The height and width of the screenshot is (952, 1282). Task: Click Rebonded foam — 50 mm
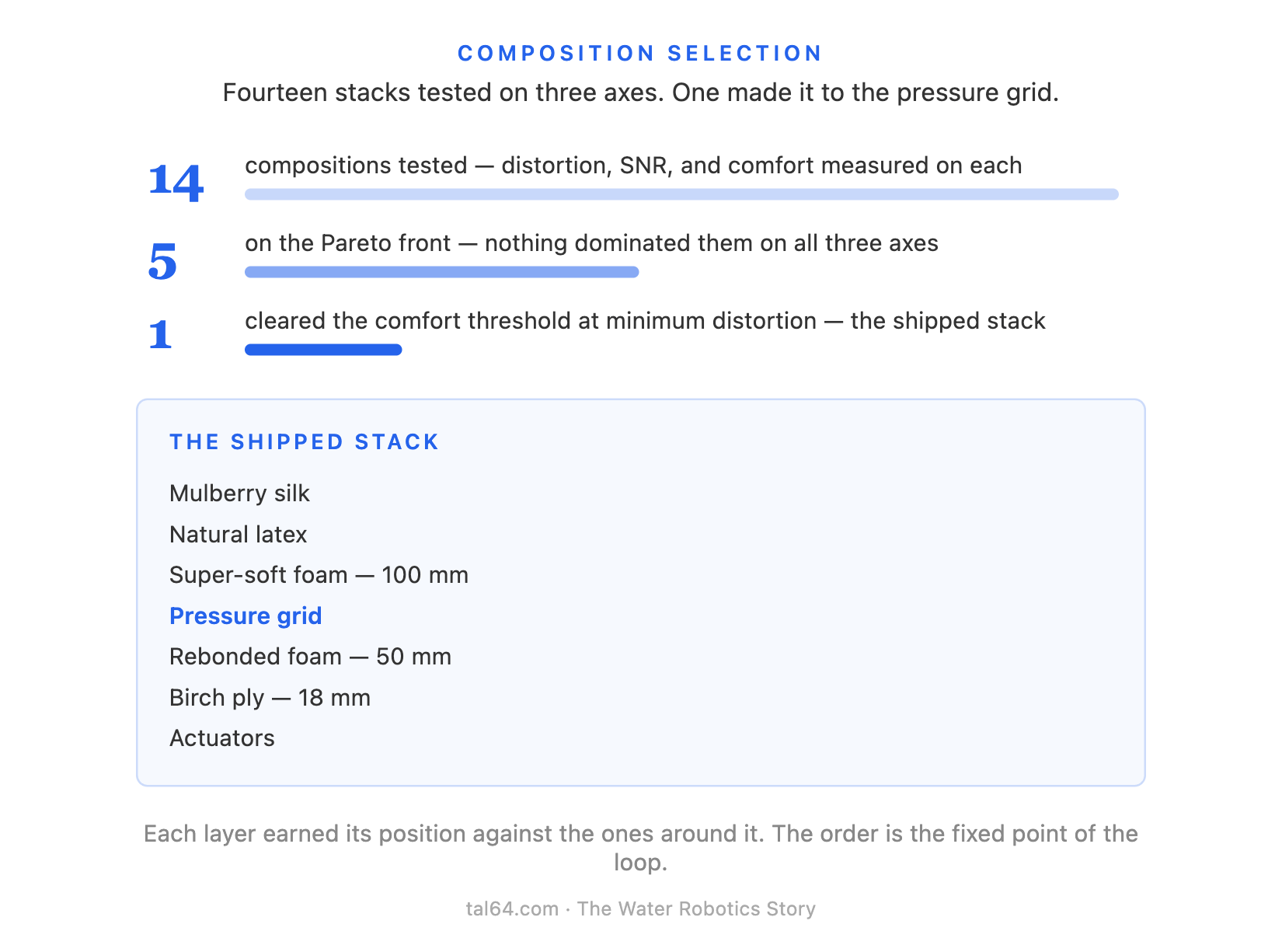point(310,657)
